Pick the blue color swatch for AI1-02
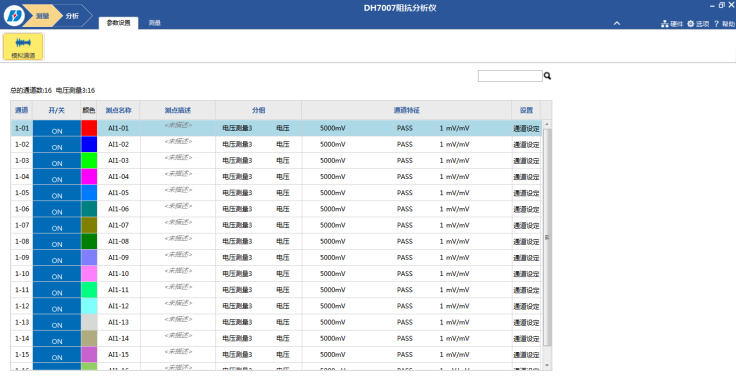Viewport: 736px width, 392px height. point(89,144)
